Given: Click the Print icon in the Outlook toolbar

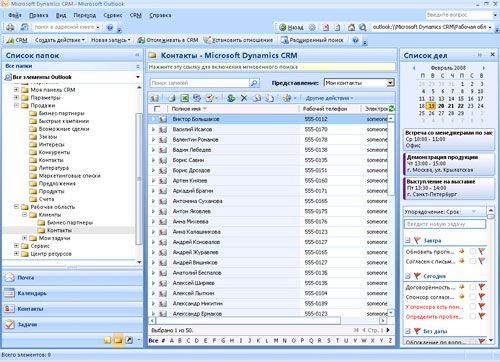Looking at the screenshot, I should (x=10, y=27).
